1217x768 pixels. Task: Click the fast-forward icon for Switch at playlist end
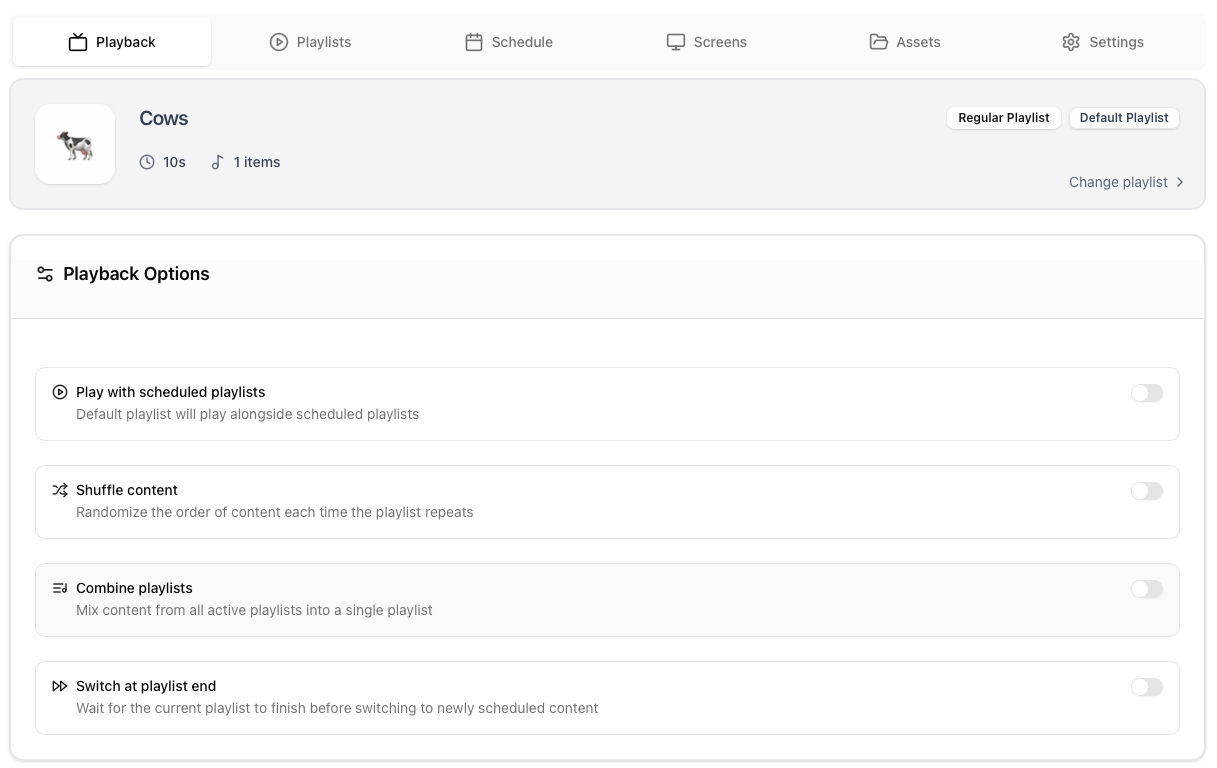coord(60,686)
